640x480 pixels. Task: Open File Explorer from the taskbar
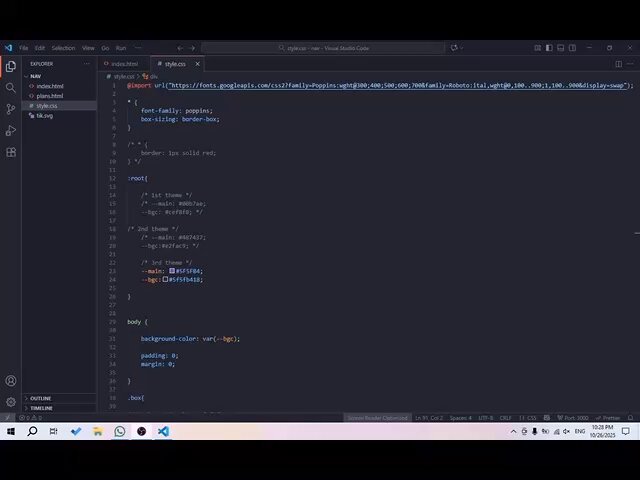[x=98, y=431]
